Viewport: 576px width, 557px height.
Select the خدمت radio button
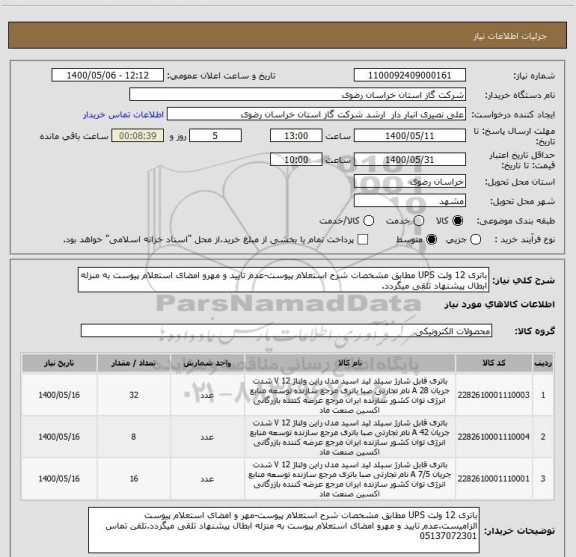pos(419,221)
